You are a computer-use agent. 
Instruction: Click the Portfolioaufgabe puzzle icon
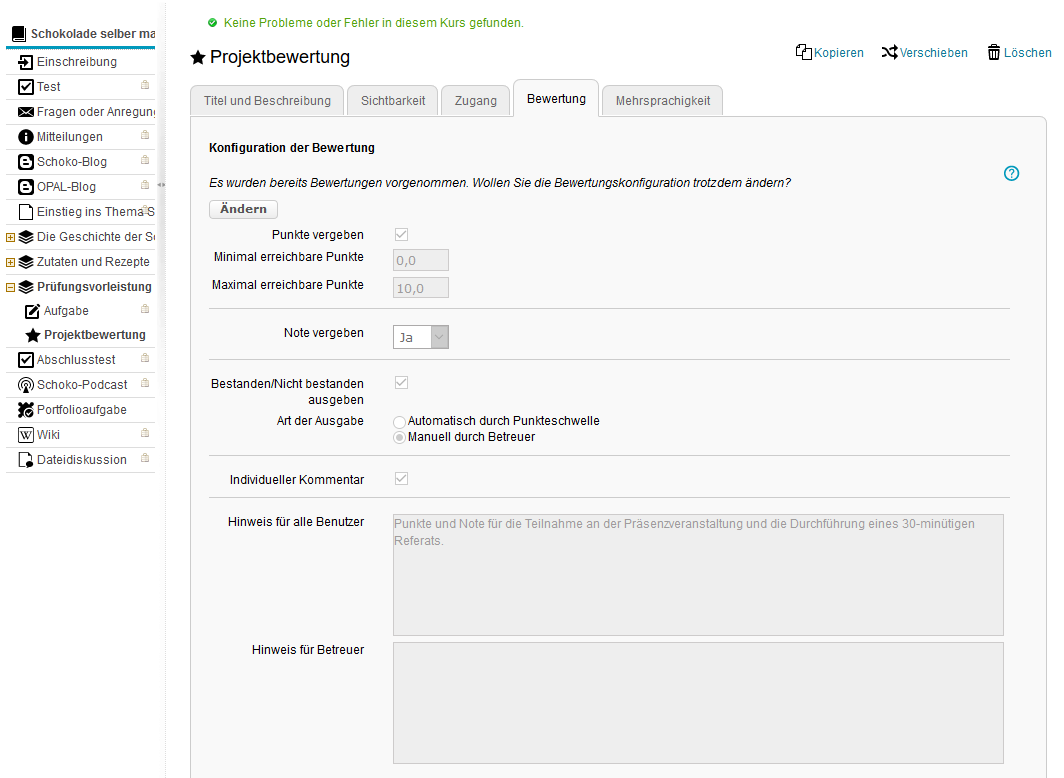26,410
